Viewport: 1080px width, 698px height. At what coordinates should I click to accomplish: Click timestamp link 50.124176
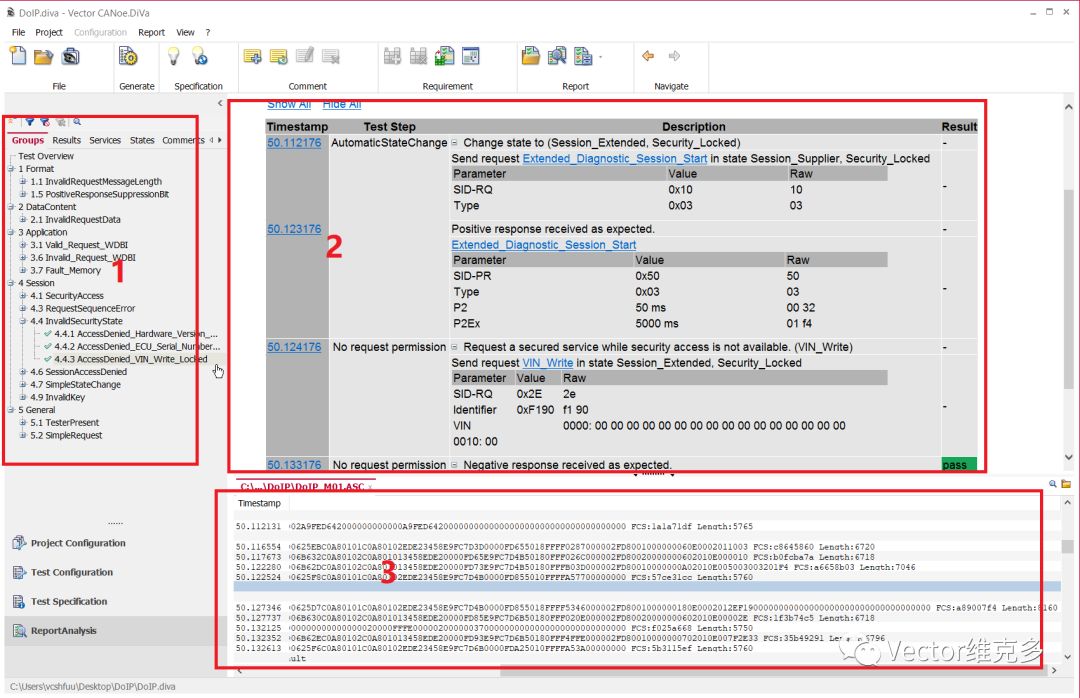(294, 347)
